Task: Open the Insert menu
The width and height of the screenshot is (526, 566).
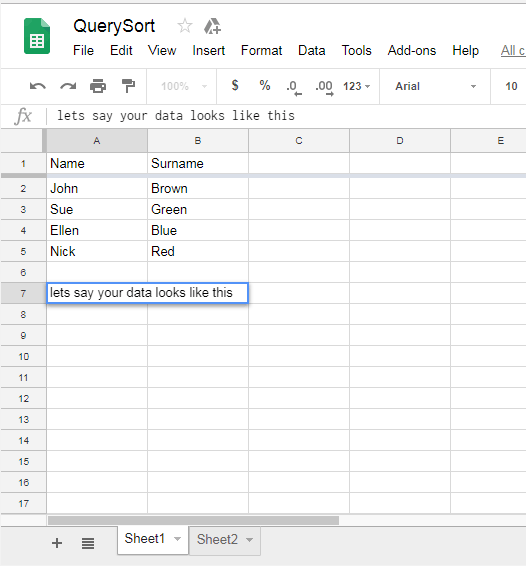Action: pos(209,51)
